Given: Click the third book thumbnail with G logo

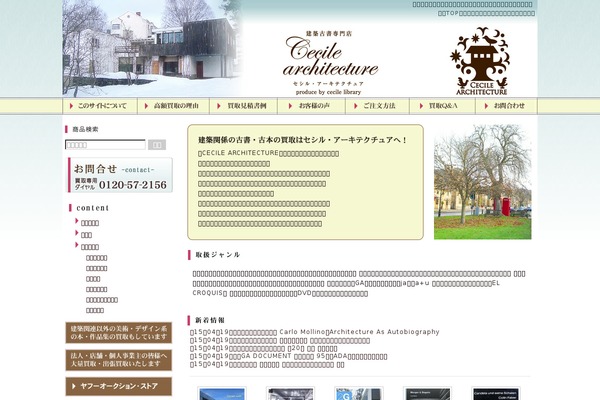Looking at the screenshot, I should pos(359,393).
